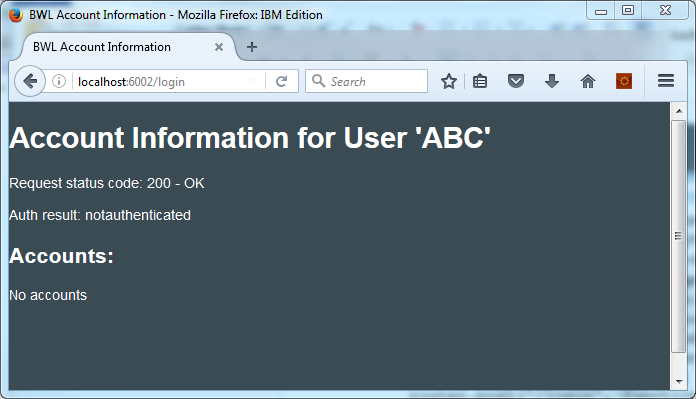
Task: Click the scrollbar up arrow
Action: (679, 111)
